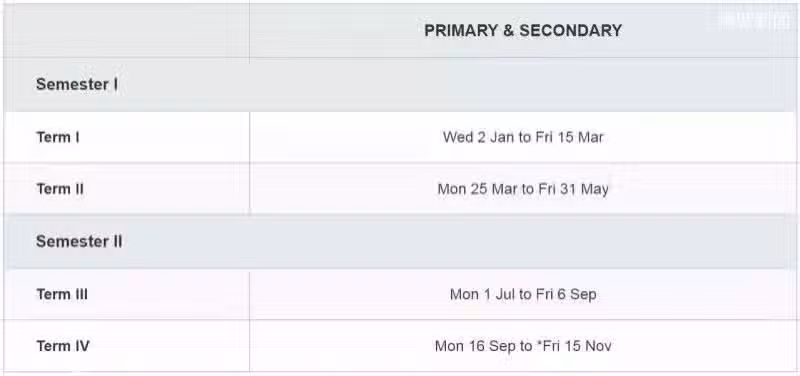Select Mon 1 Jul to Fri 6 Sep cell
This screenshot has width=800, height=376.
(x=523, y=294)
